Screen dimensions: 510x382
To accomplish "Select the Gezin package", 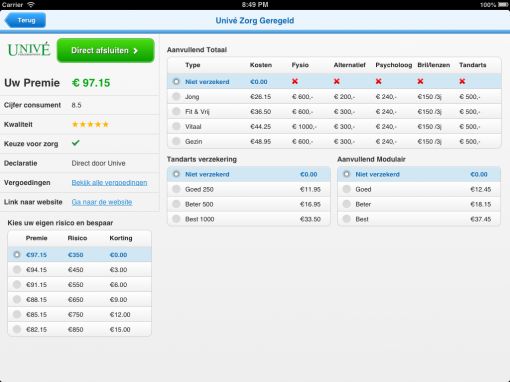I will 334,141.
